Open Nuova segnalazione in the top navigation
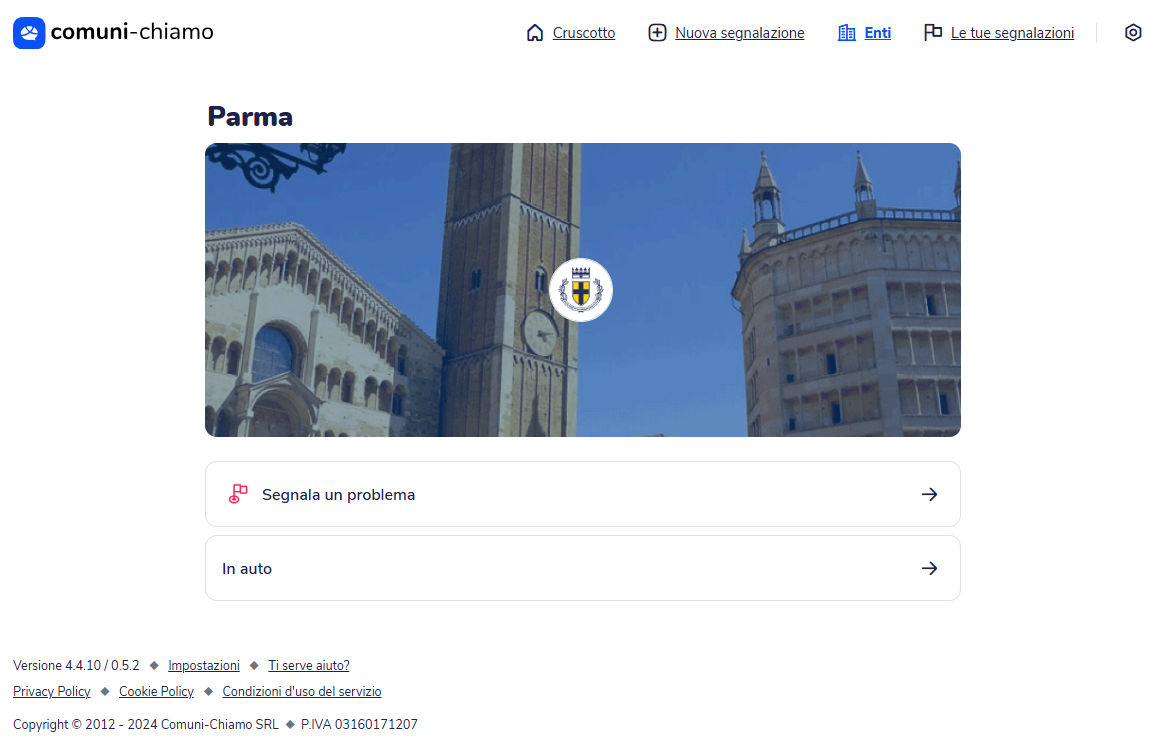The height and width of the screenshot is (753, 1159). 740,33
